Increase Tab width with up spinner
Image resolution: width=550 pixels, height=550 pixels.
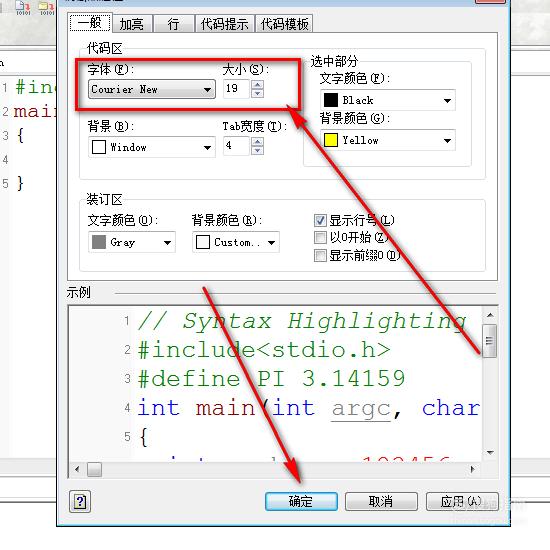point(258,142)
